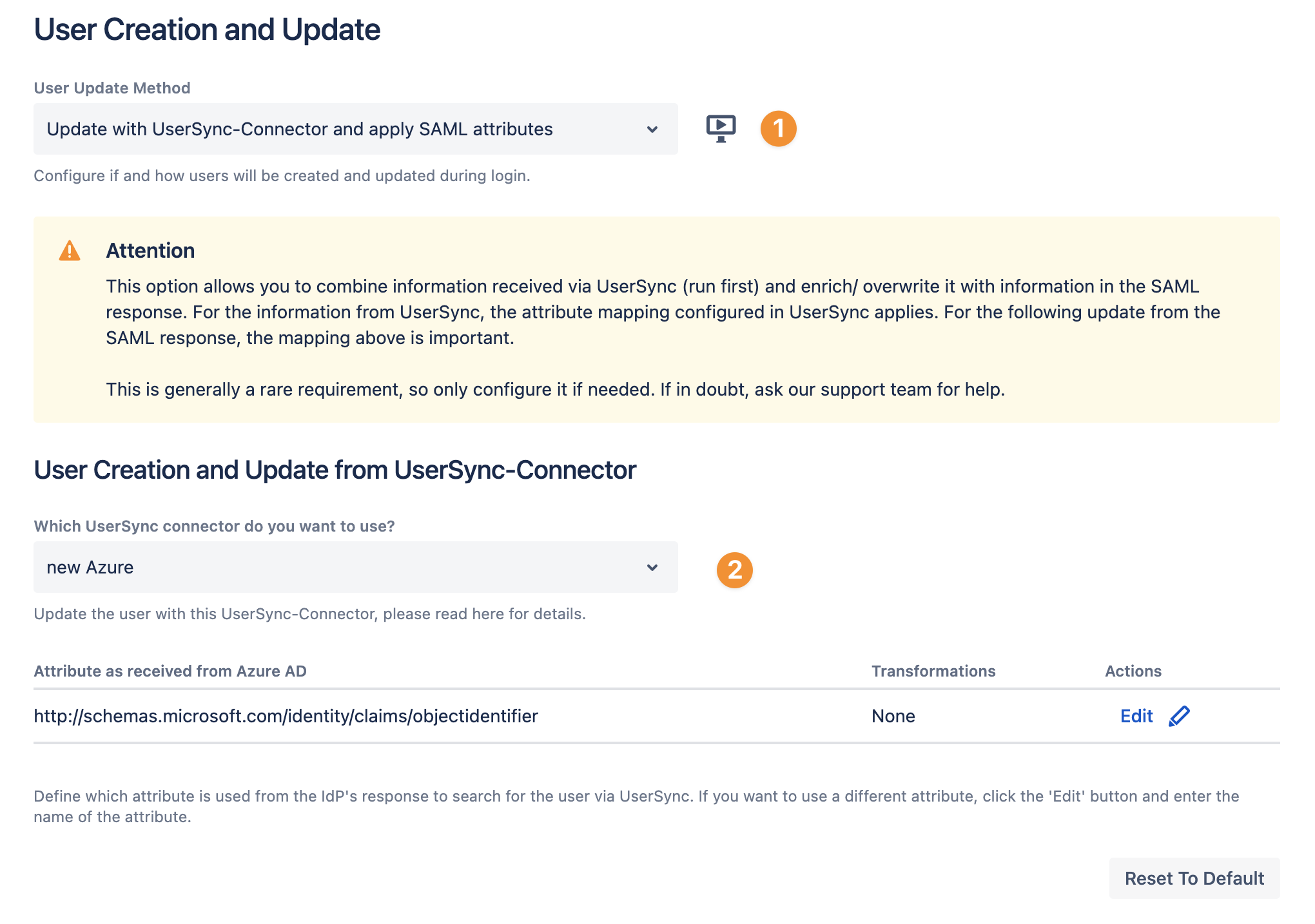Click the 'Update with UserSync-Connector' selected text

coord(299,130)
